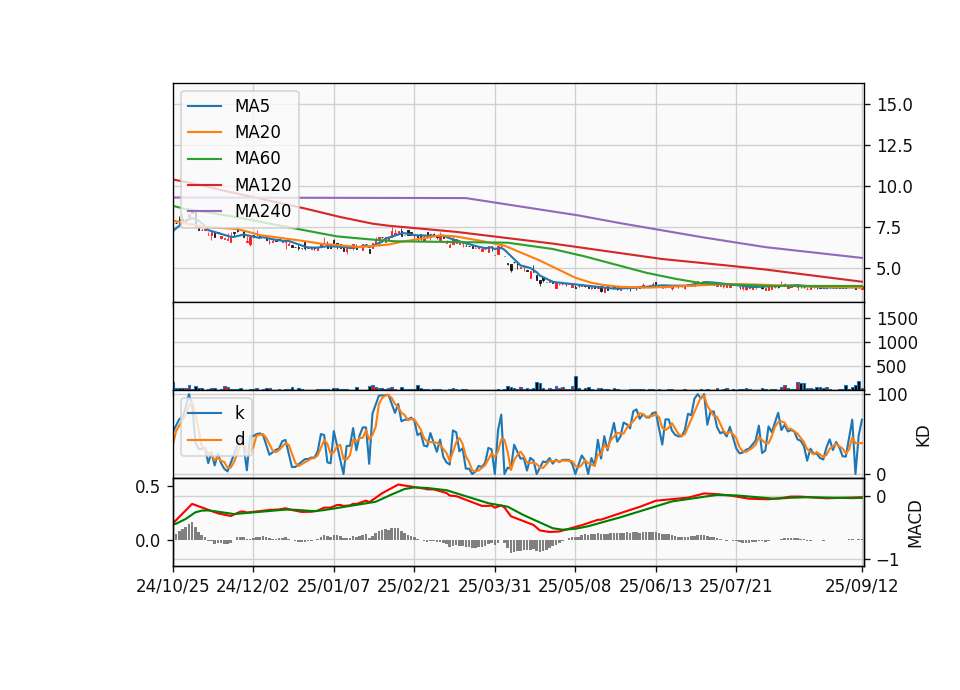Click the MA240 legend label

pyautogui.click(x=263, y=211)
